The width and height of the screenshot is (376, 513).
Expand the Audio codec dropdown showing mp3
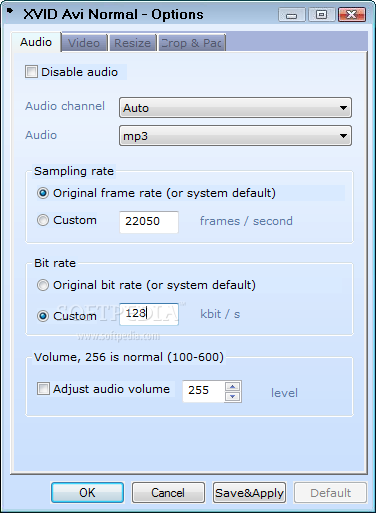(x=235, y=136)
